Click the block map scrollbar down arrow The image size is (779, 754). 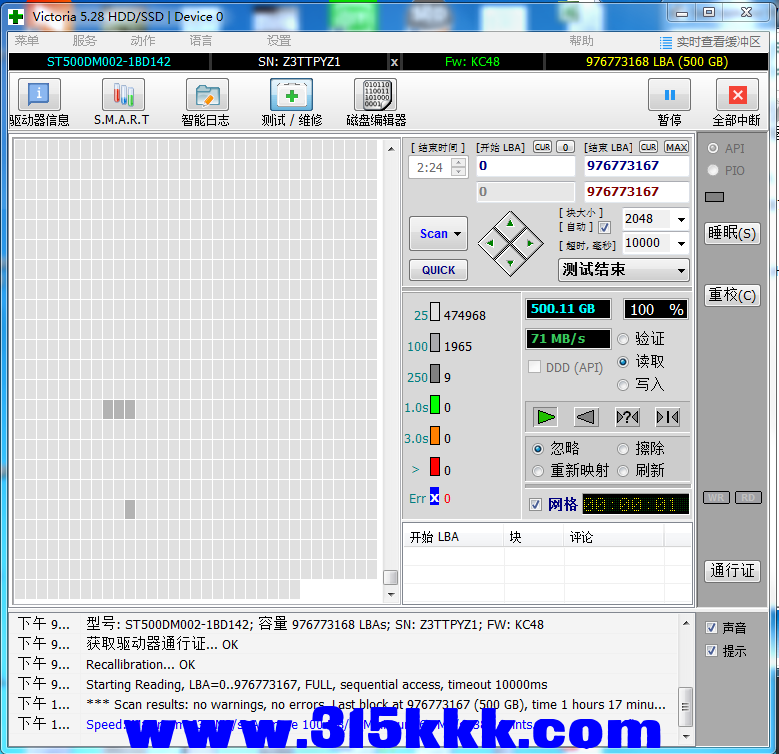(391, 595)
